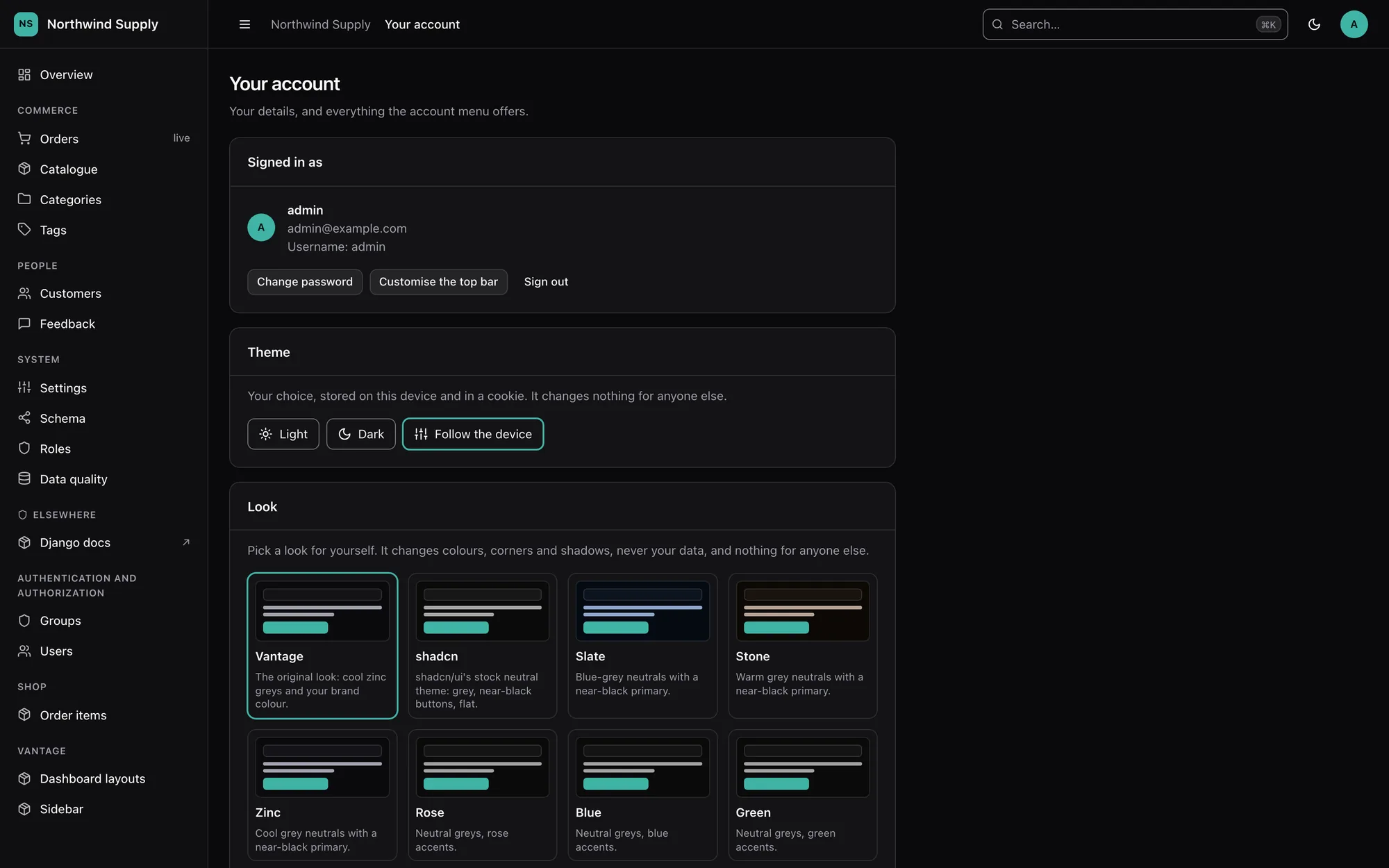Click the Northwind Supply sidebar title
1389x868 pixels.
click(x=103, y=24)
